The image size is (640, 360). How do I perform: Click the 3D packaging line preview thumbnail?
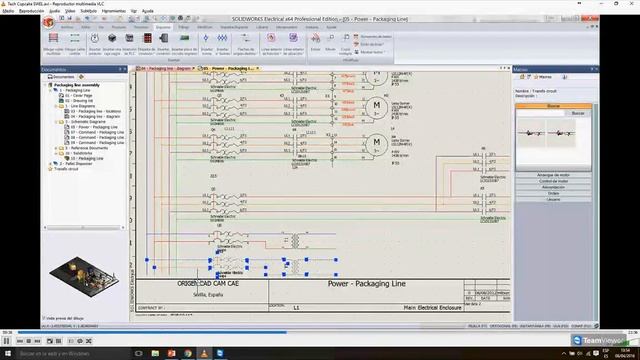coord(84,276)
